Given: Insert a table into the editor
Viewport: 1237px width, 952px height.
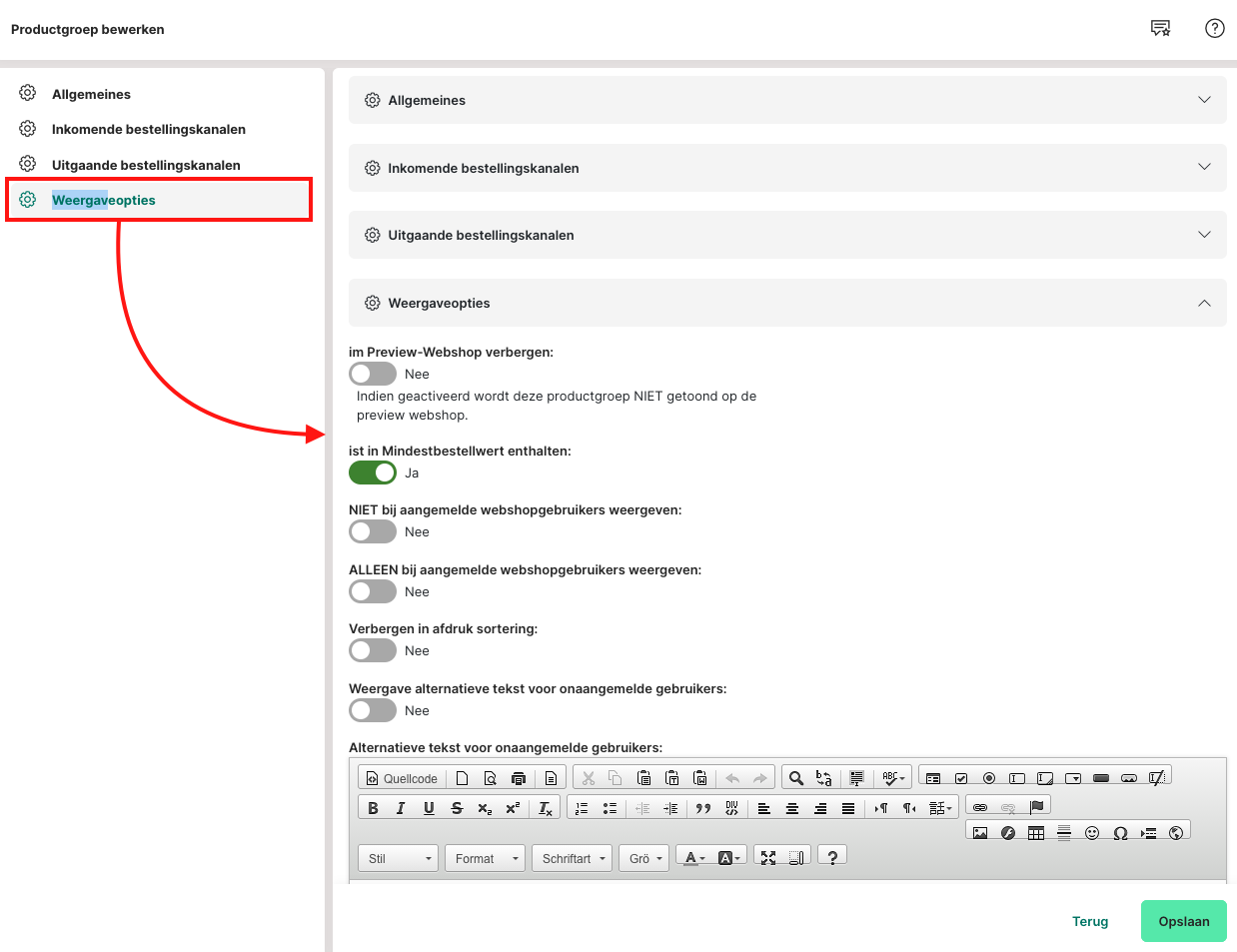Looking at the screenshot, I should click(x=1036, y=833).
